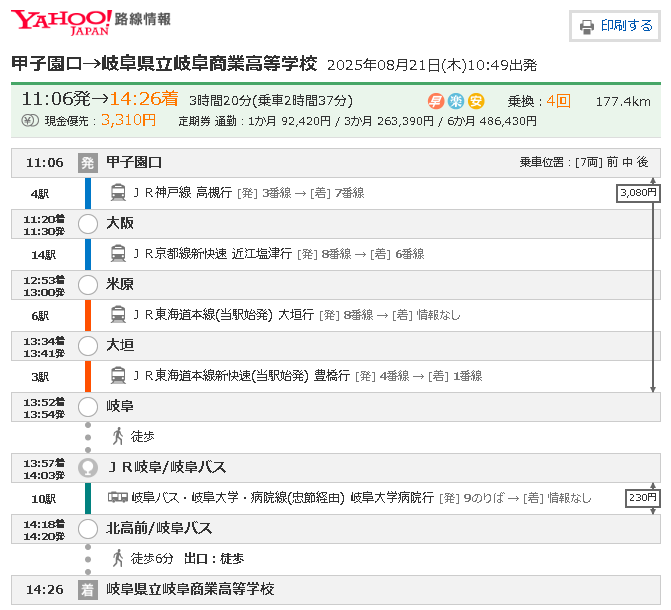Click the yen coin icon beside 現金優先

(30, 121)
